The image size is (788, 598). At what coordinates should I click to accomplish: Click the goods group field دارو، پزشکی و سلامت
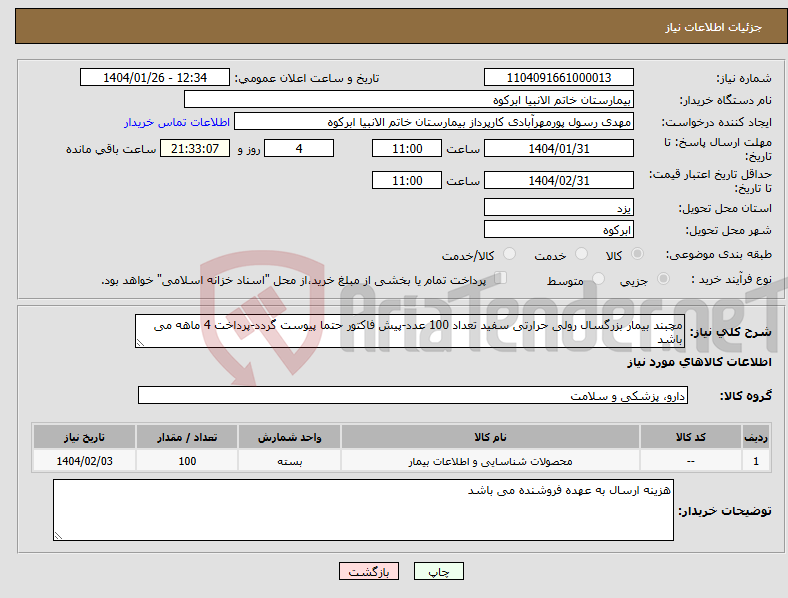413,395
